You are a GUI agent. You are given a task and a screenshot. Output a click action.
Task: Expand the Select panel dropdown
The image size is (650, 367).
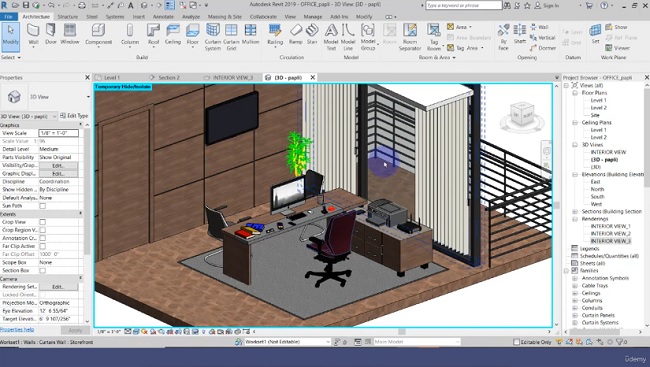coord(11,57)
